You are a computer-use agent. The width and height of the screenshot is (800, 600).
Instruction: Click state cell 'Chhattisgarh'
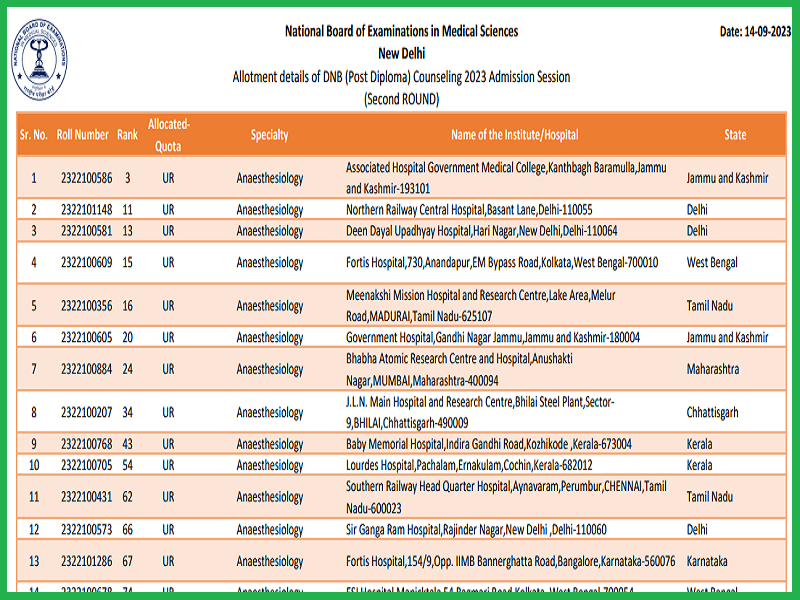click(712, 412)
